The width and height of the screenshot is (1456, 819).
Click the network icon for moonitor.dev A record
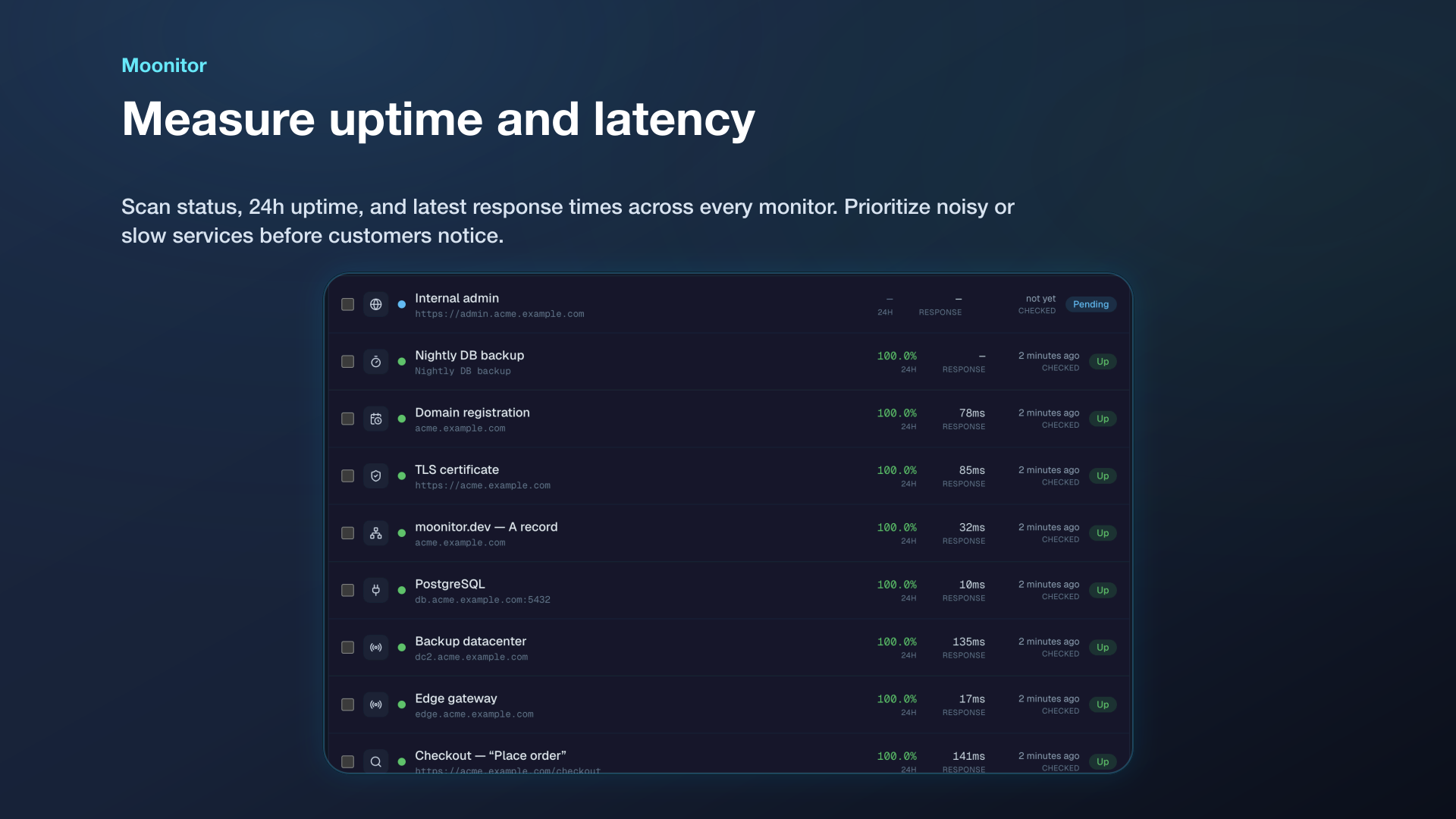point(375,533)
